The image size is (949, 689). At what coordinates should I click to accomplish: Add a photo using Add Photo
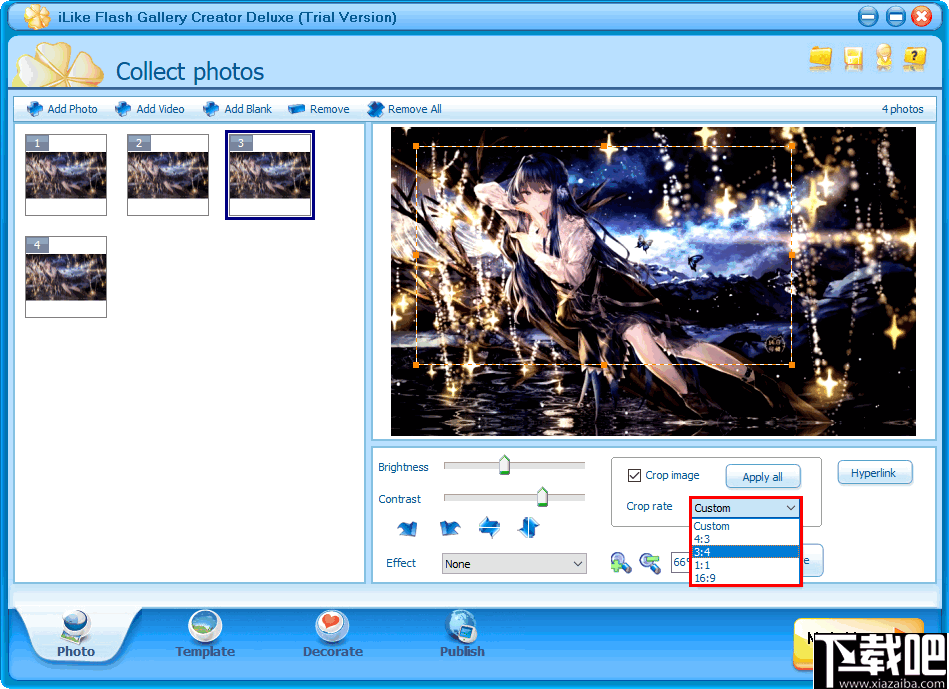62,108
